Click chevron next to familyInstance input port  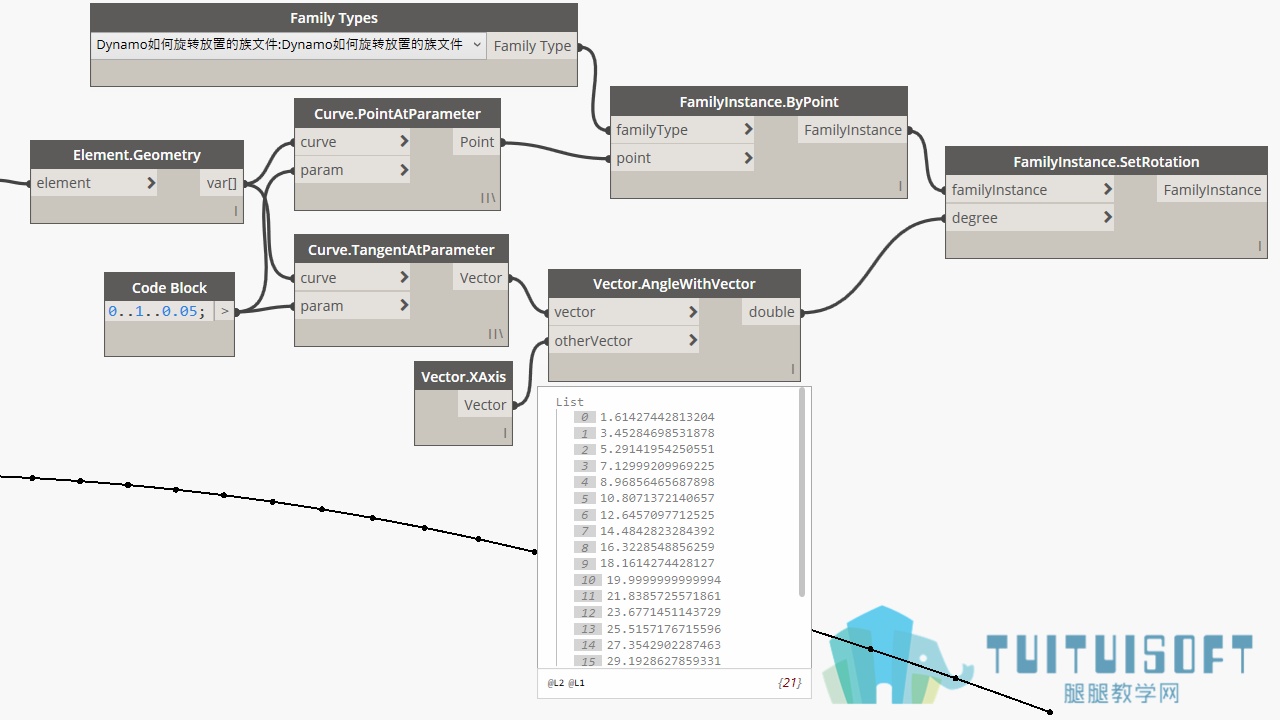point(1108,190)
